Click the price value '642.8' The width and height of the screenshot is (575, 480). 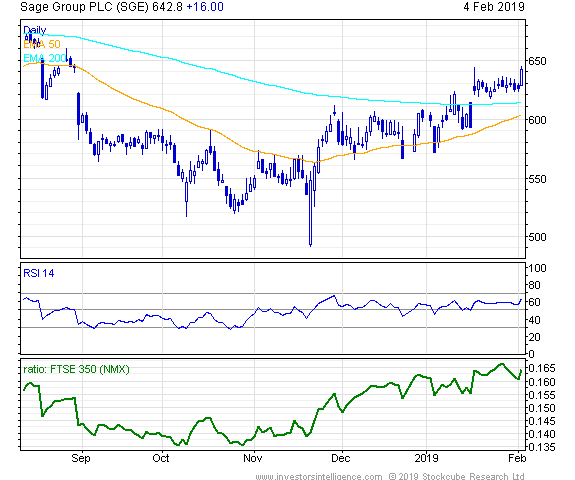167,7
